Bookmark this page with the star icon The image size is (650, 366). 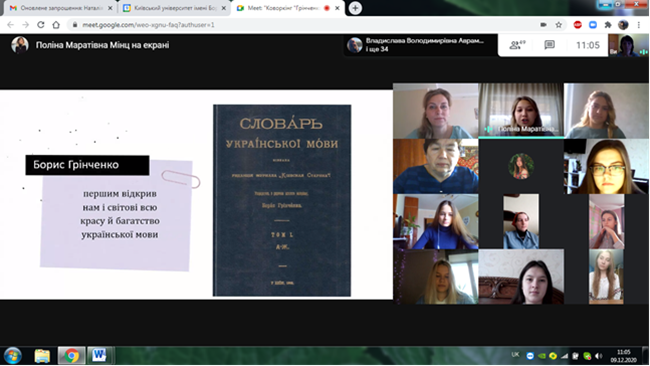[x=558, y=25]
